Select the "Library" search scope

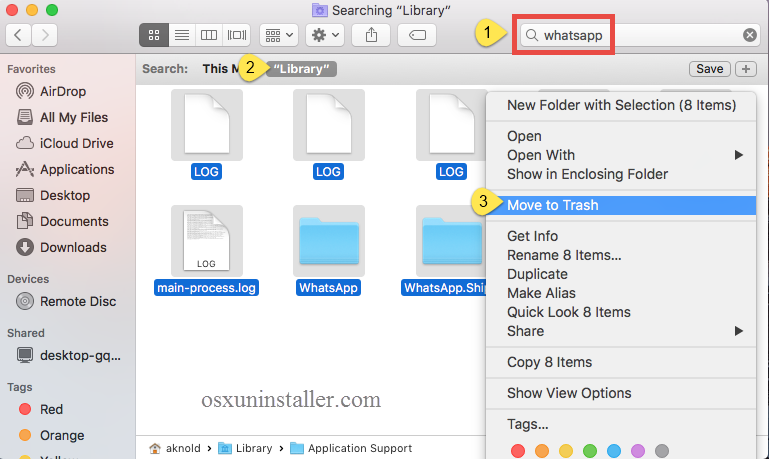tap(301, 69)
